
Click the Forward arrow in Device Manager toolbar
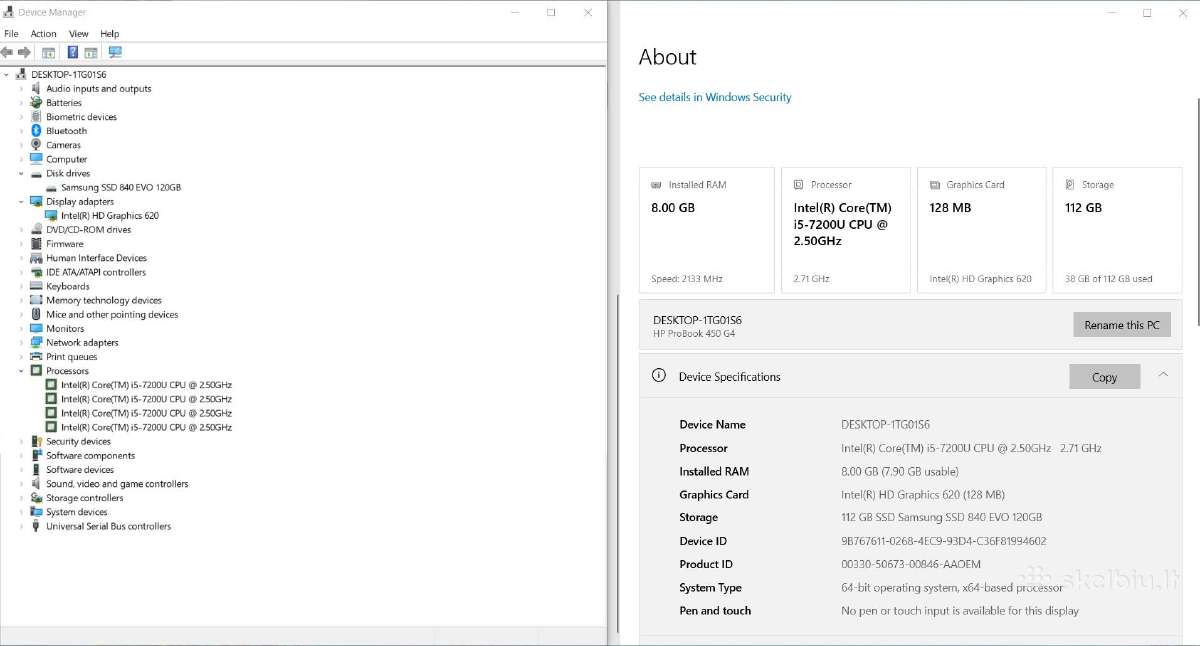24,52
